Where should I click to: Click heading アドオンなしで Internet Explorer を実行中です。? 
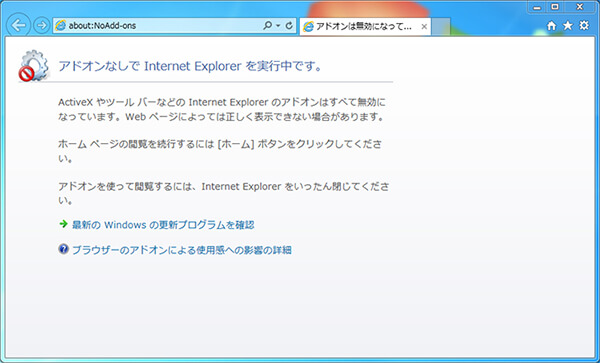[x=190, y=67]
